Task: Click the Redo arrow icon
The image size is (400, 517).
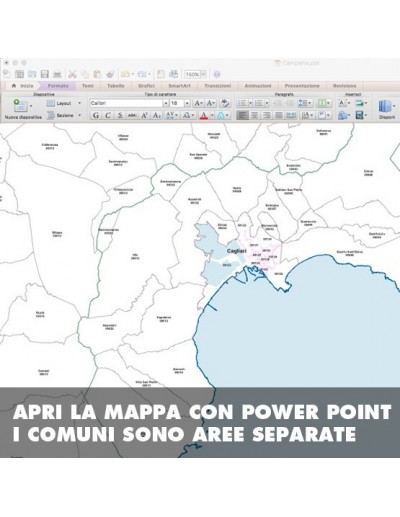Action: (142, 74)
